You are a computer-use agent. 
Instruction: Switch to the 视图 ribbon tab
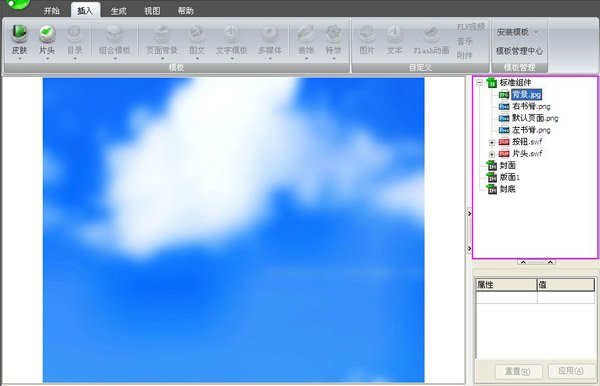pos(152,11)
